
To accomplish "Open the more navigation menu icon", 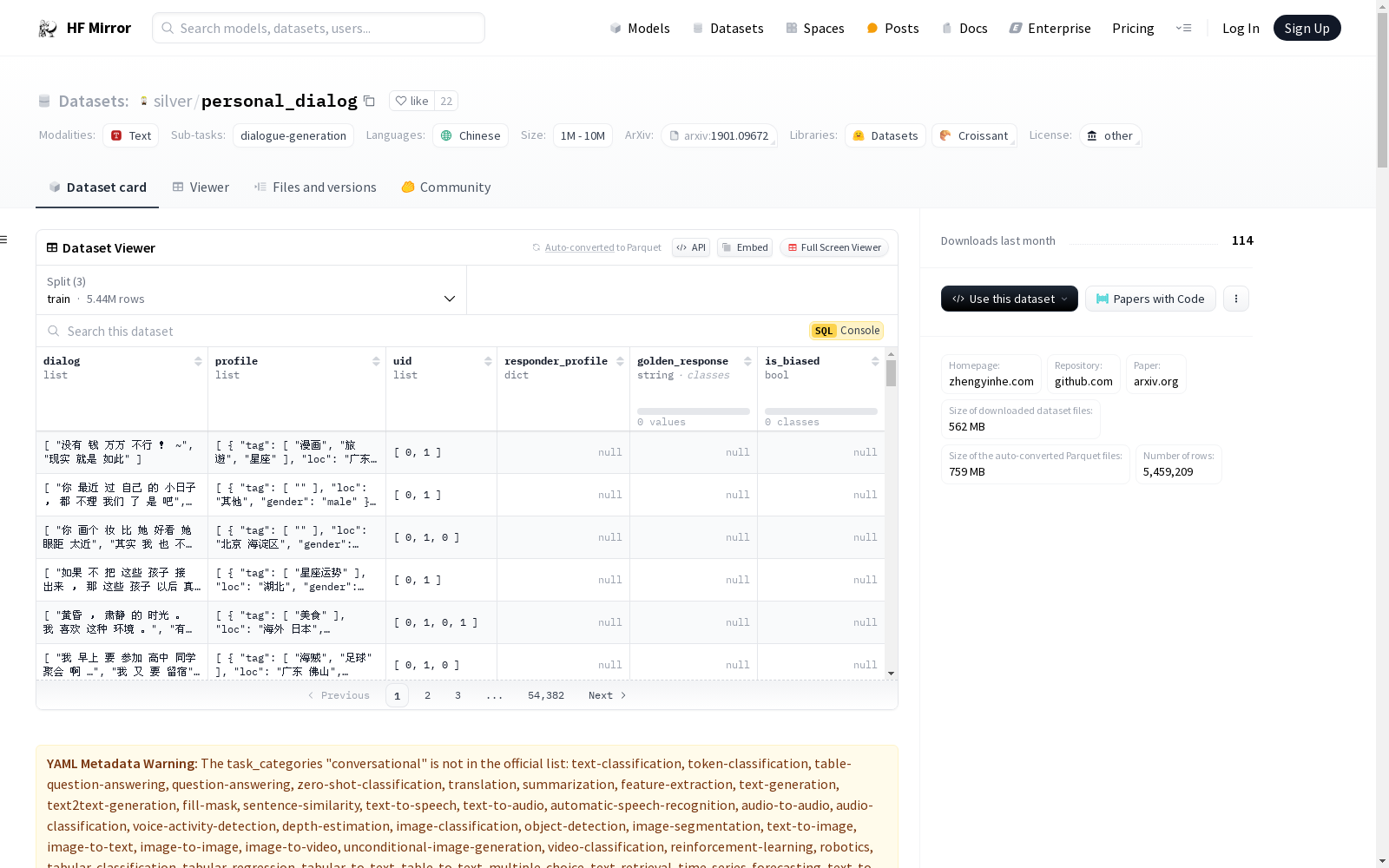I will 1183,29.
